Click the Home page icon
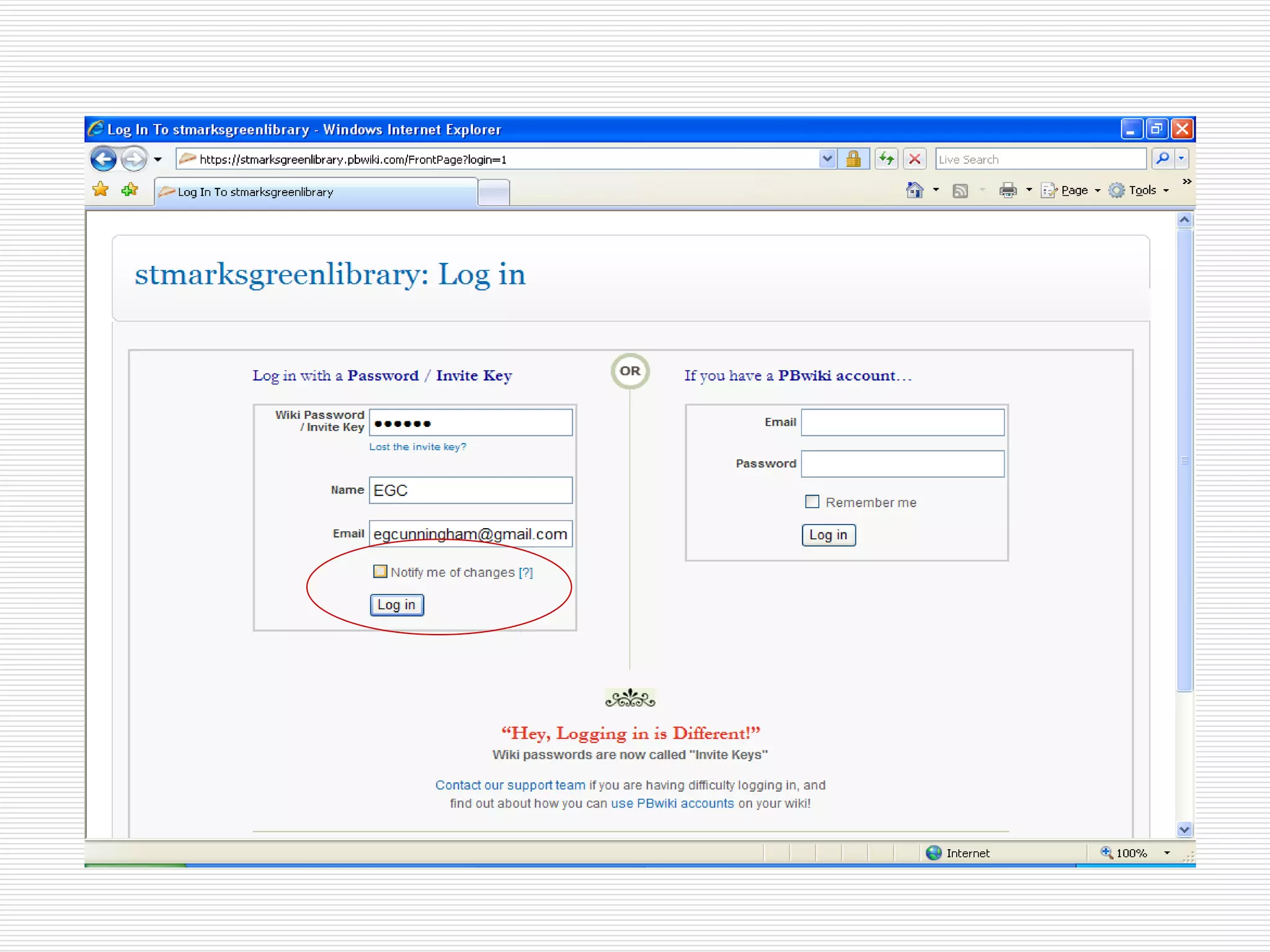 pyautogui.click(x=915, y=190)
